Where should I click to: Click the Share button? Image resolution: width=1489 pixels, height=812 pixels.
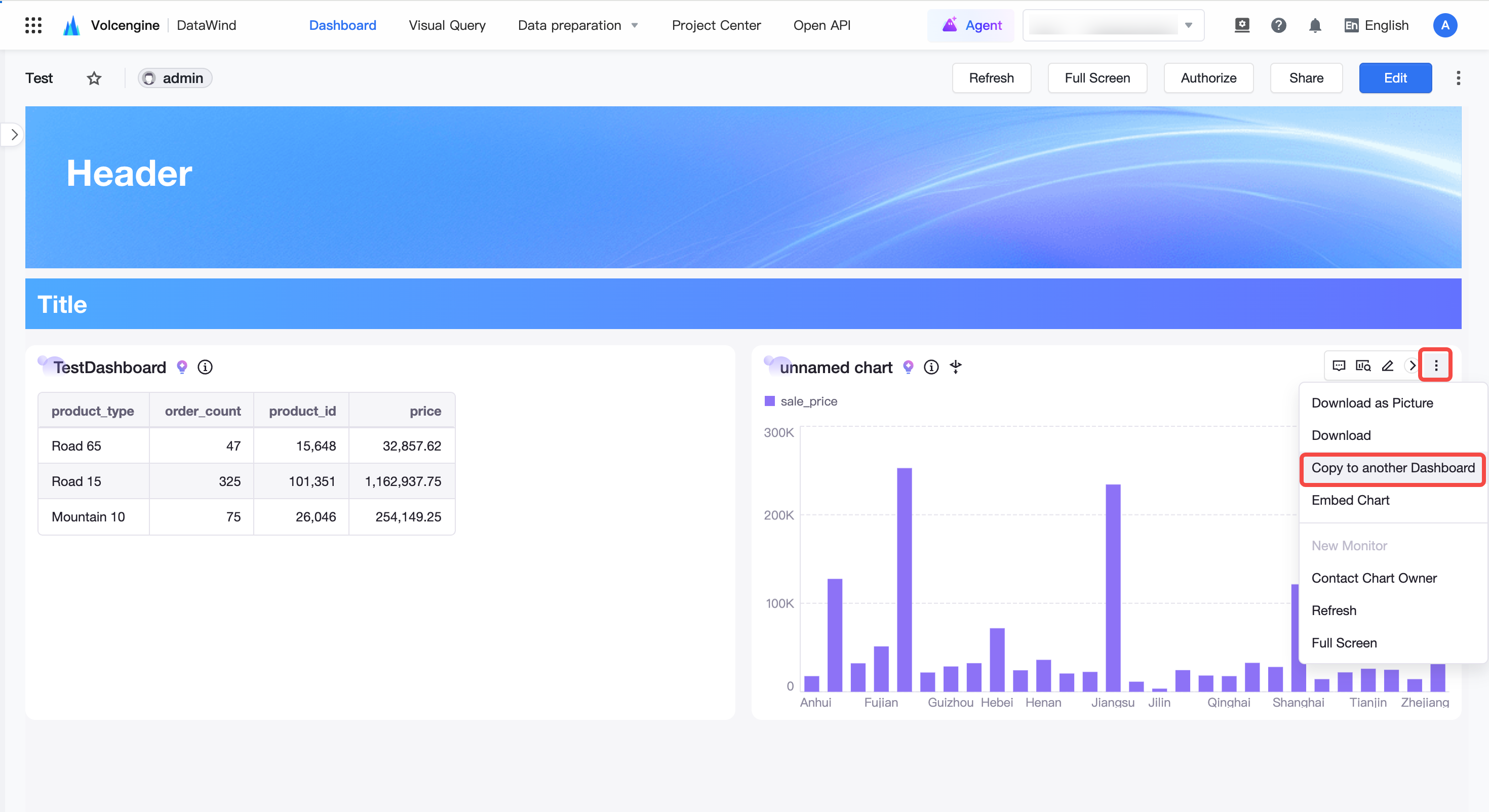pyautogui.click(x=1306, y=78)
